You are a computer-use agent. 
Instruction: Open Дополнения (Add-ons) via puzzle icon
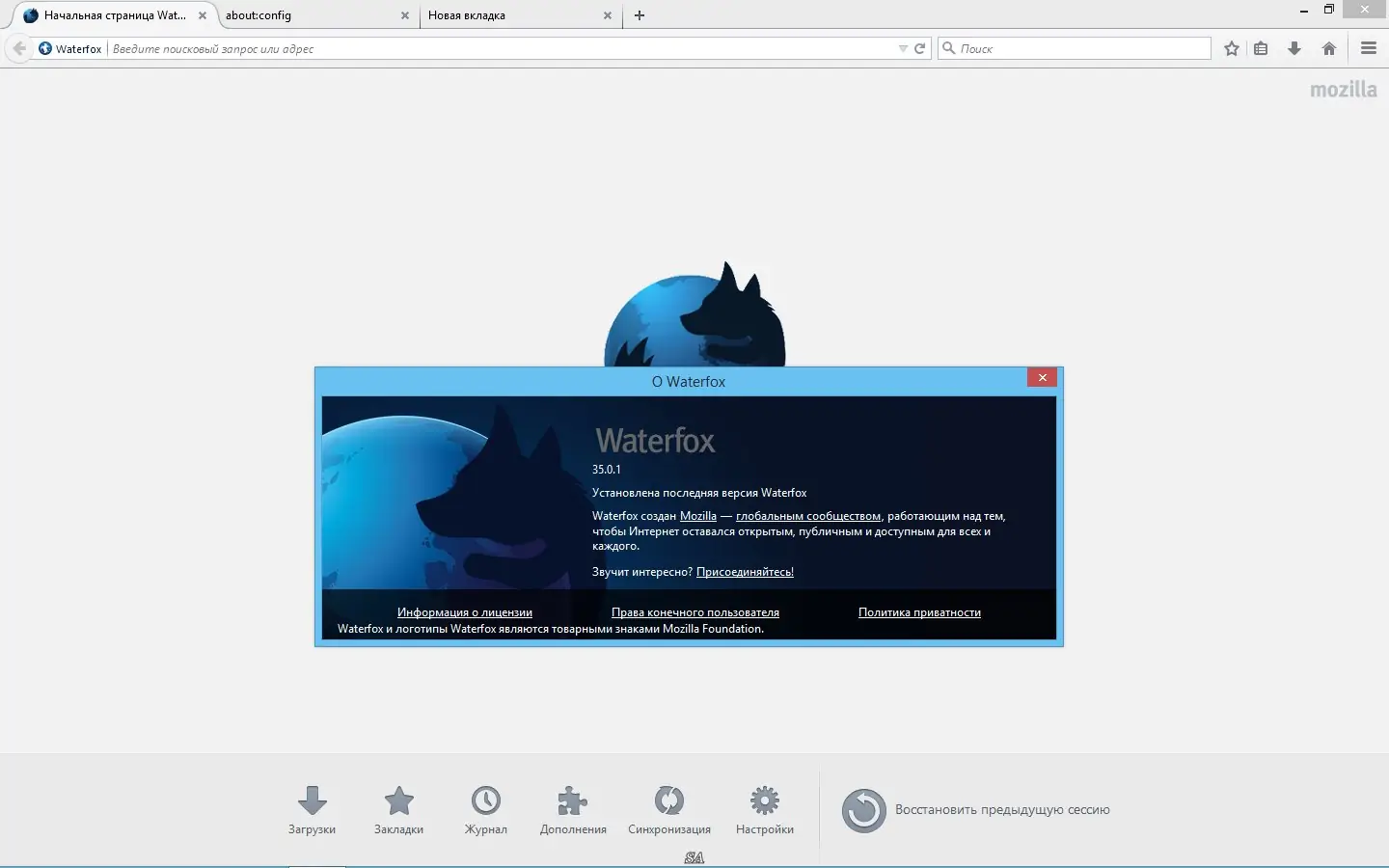572,801
